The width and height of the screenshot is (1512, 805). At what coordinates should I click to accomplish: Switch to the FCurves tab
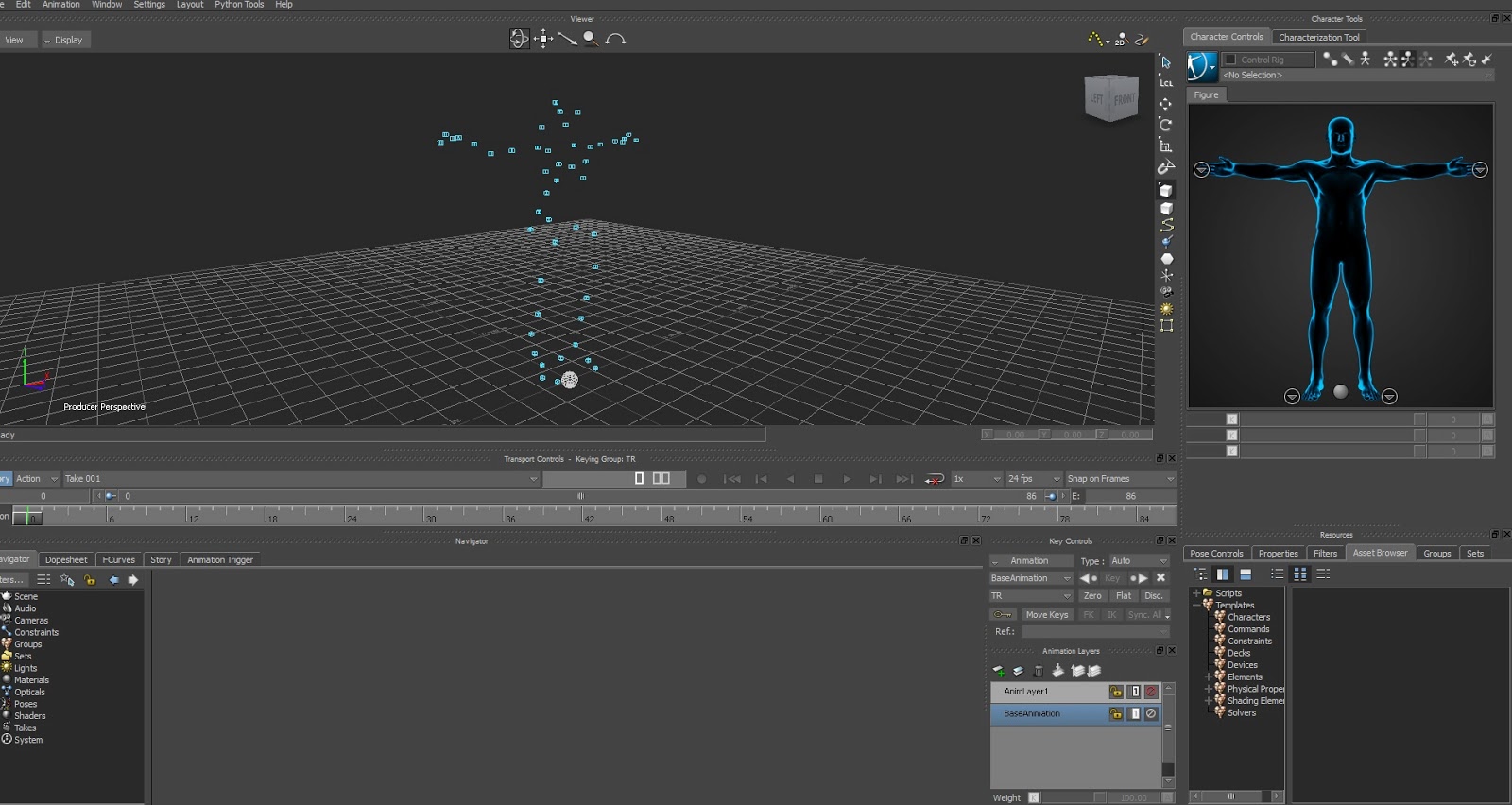[119, 559]
